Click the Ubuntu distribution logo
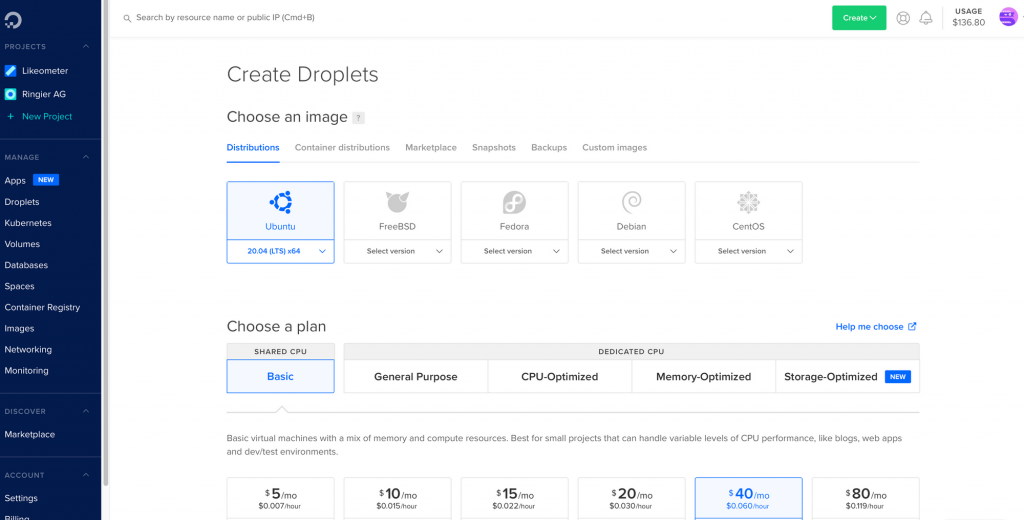The height and width of the screenshot is (520, 1024). click(x=280, y=203)
